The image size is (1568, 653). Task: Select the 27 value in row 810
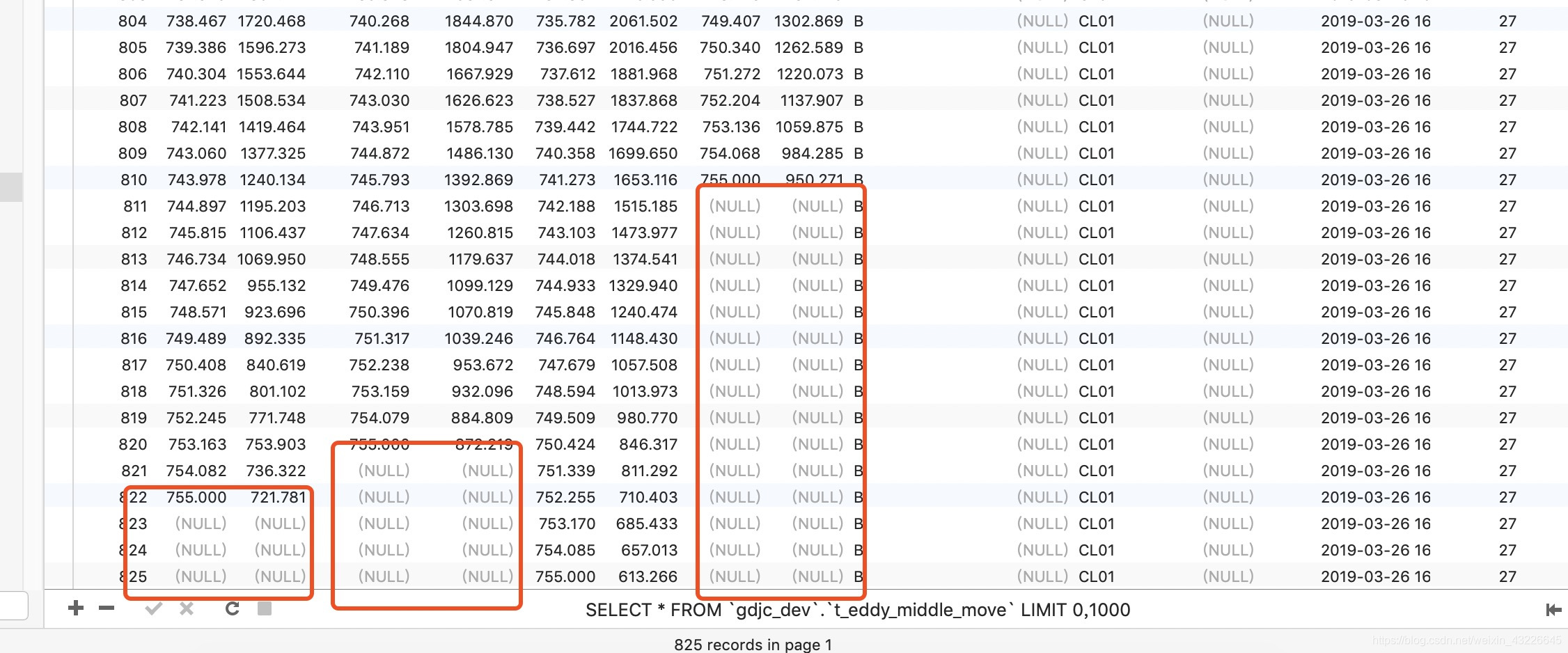tap(1507, 180)
